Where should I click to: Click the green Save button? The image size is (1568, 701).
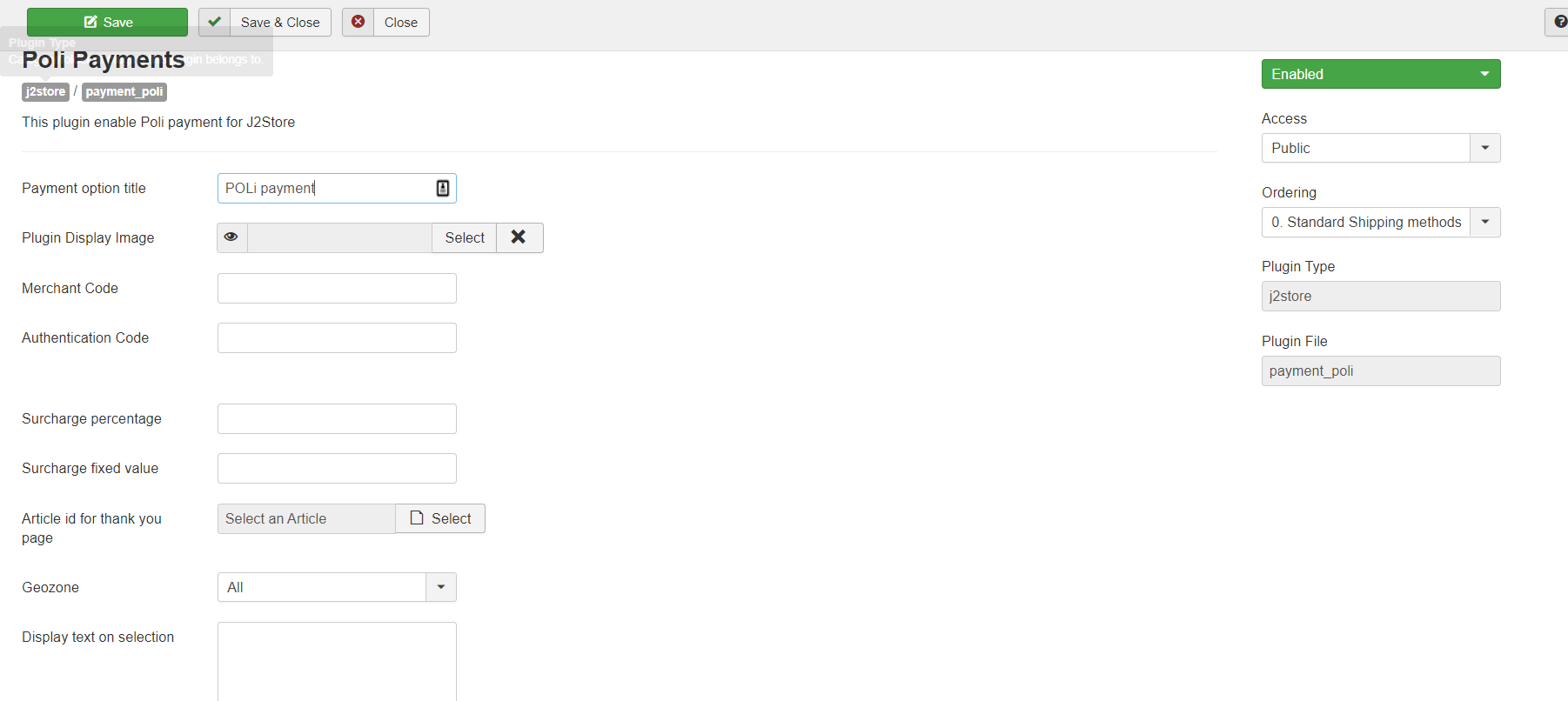[x=107, y=22]
